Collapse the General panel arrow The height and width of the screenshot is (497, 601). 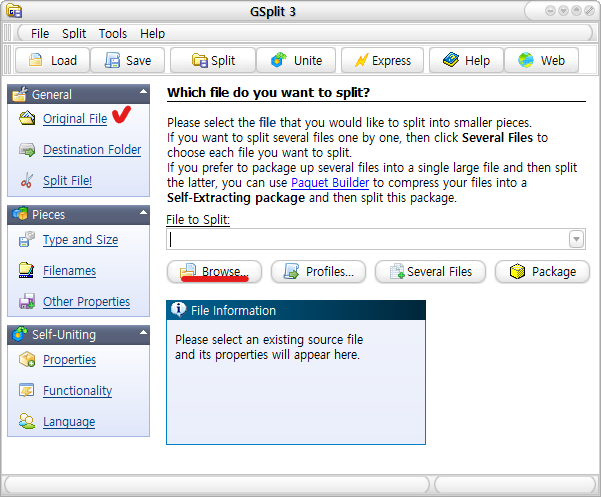[143, 92]
